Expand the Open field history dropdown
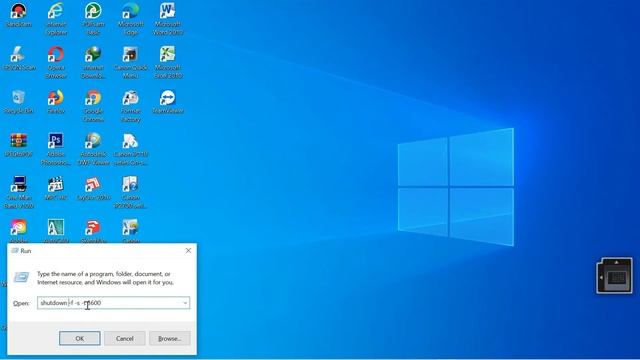 click(x=185, y=303)
